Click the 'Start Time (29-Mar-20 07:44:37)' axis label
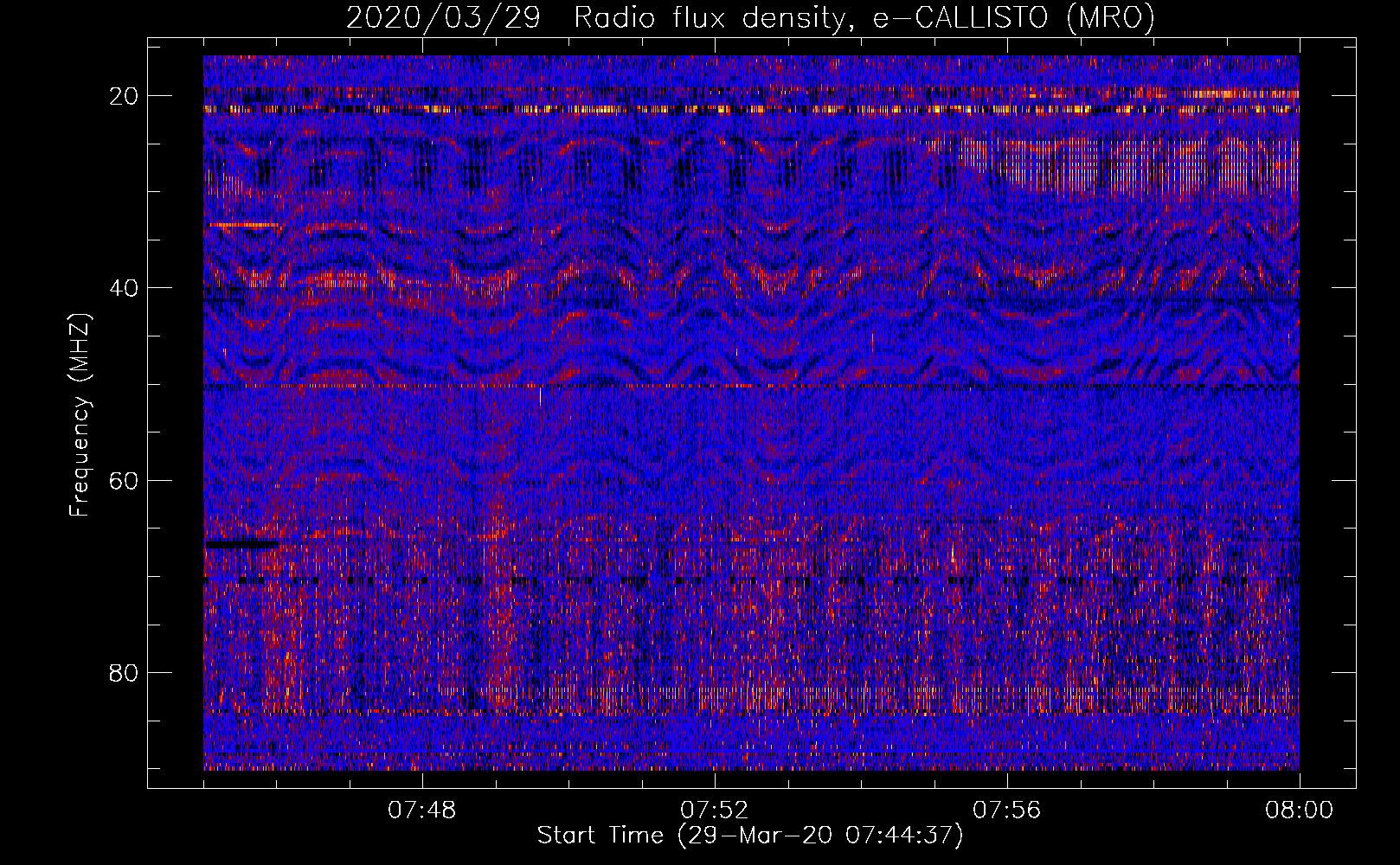This screenshot has height=865, width=1400. tap(749, 836)
